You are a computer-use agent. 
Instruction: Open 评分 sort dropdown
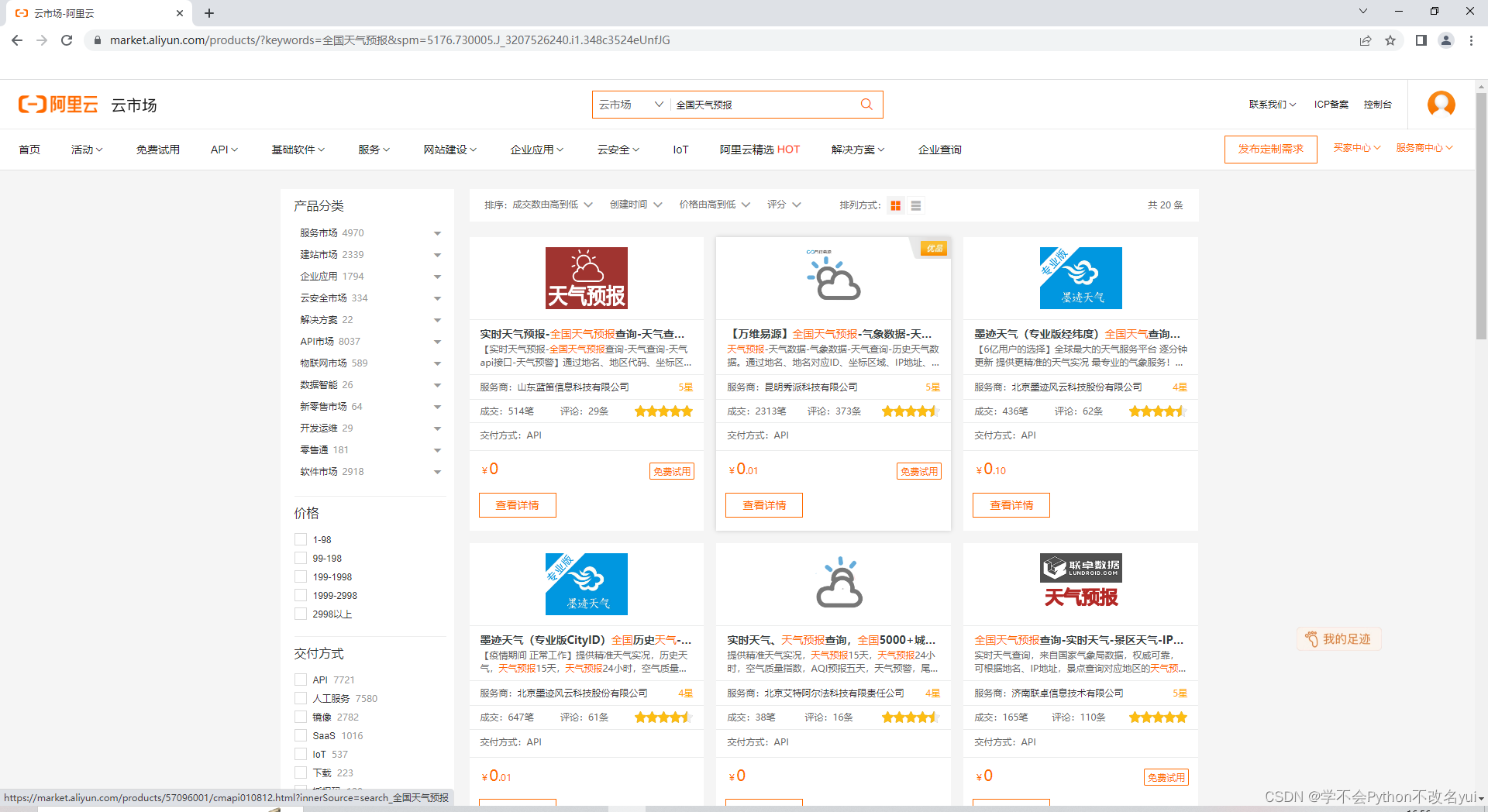(x=784, y=205)
